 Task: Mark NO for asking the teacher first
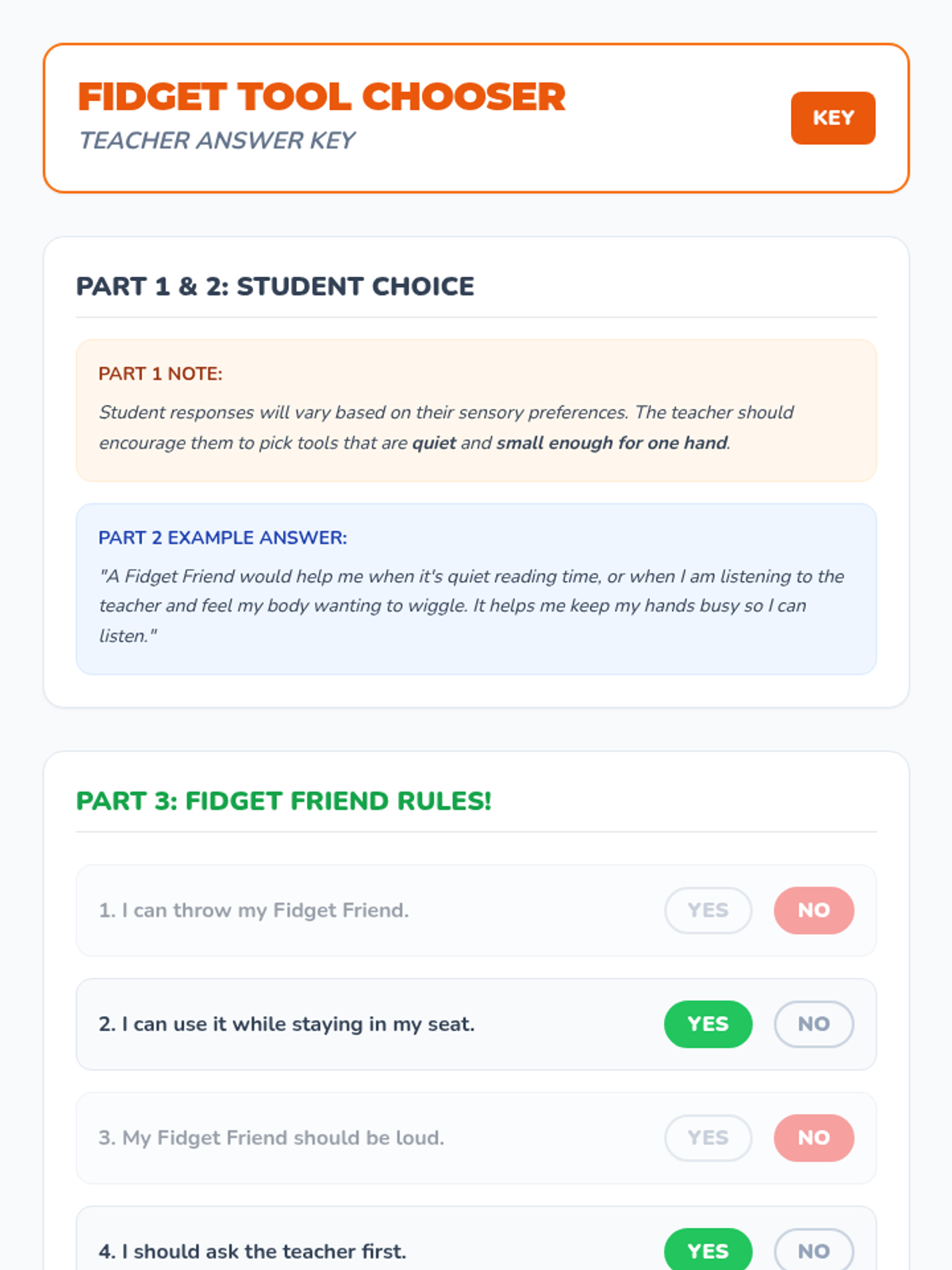813,1250
